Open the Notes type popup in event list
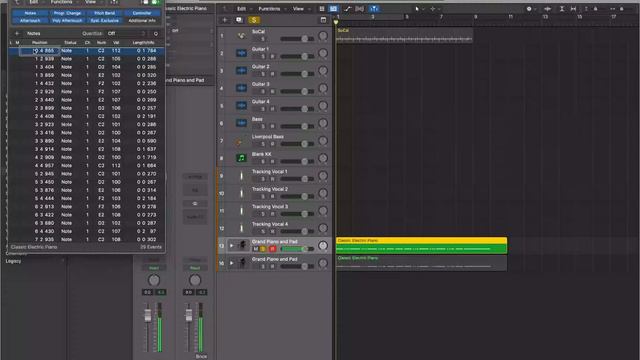 point(34,33)
